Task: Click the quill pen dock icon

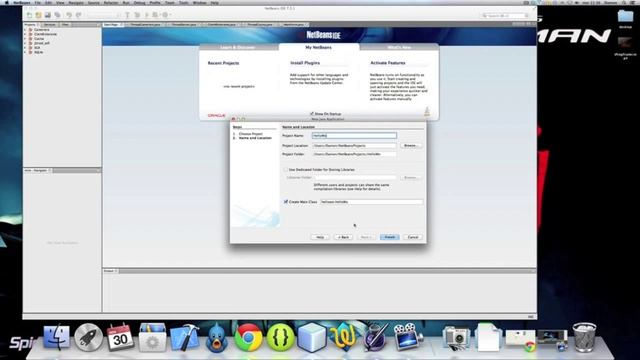Action: 375,337
